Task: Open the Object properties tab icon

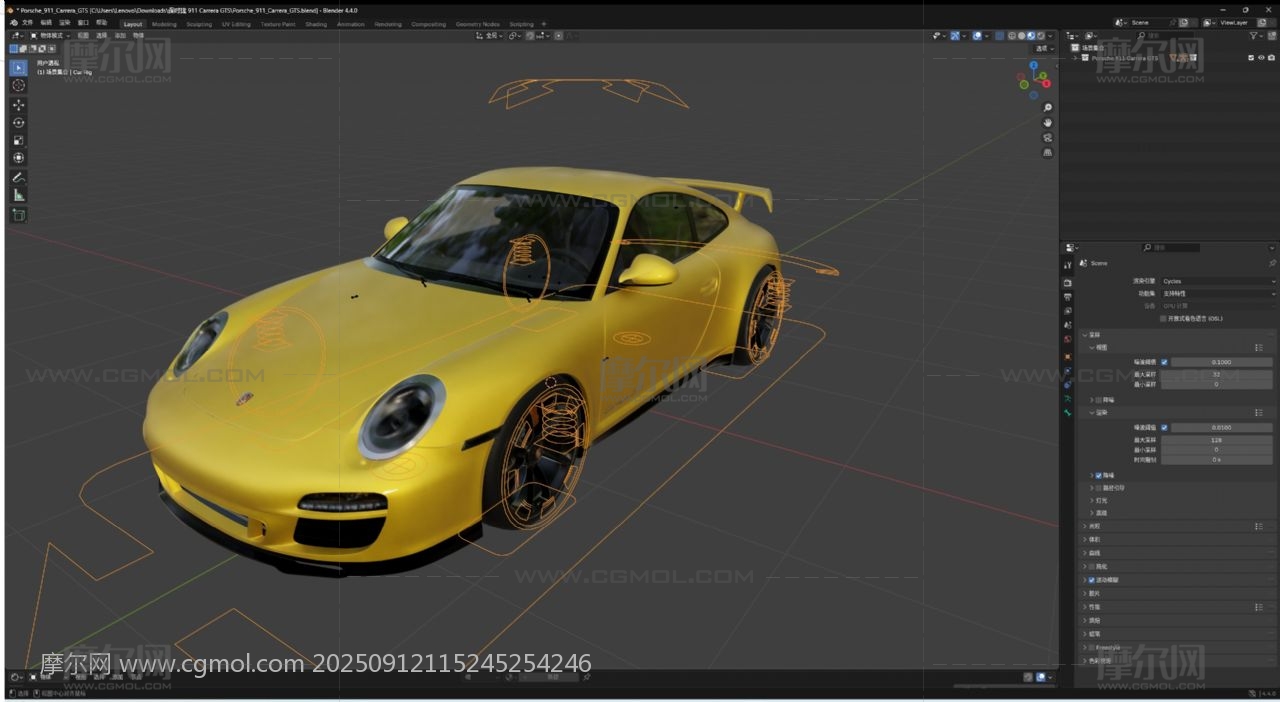Action: tap(1068, 357)
